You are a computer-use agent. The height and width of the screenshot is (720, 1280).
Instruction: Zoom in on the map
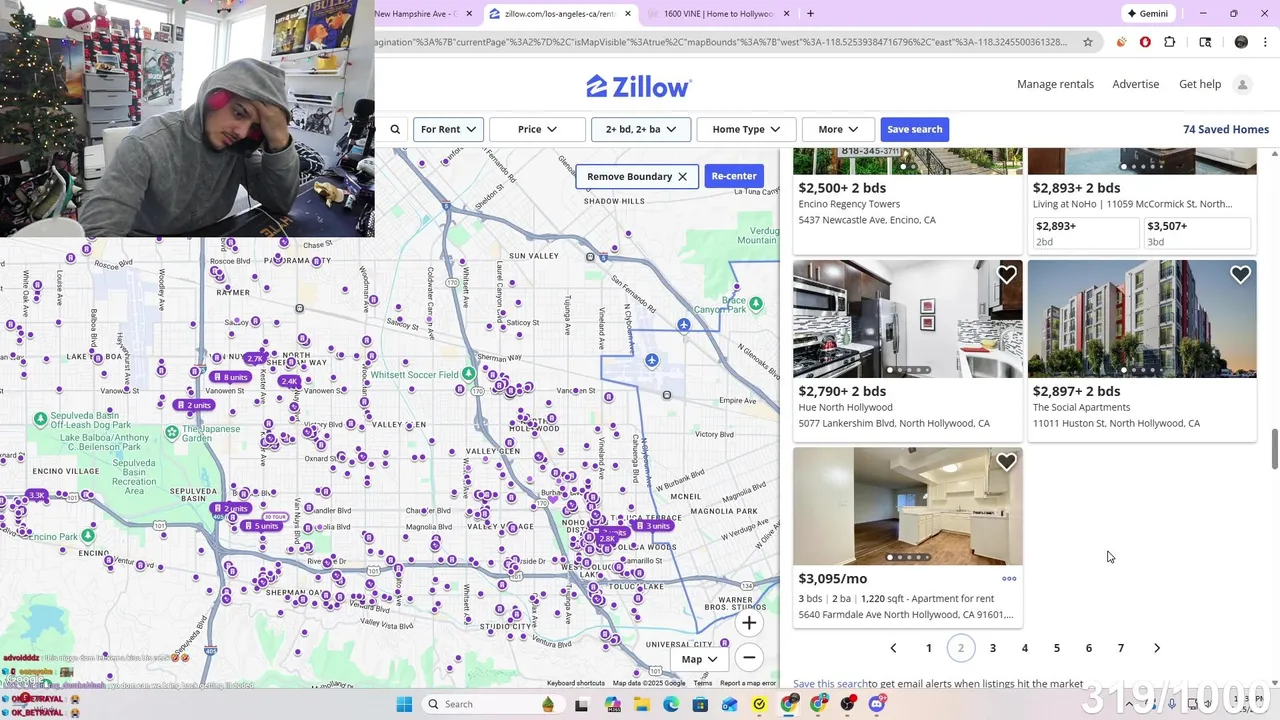tap(749, 623)
